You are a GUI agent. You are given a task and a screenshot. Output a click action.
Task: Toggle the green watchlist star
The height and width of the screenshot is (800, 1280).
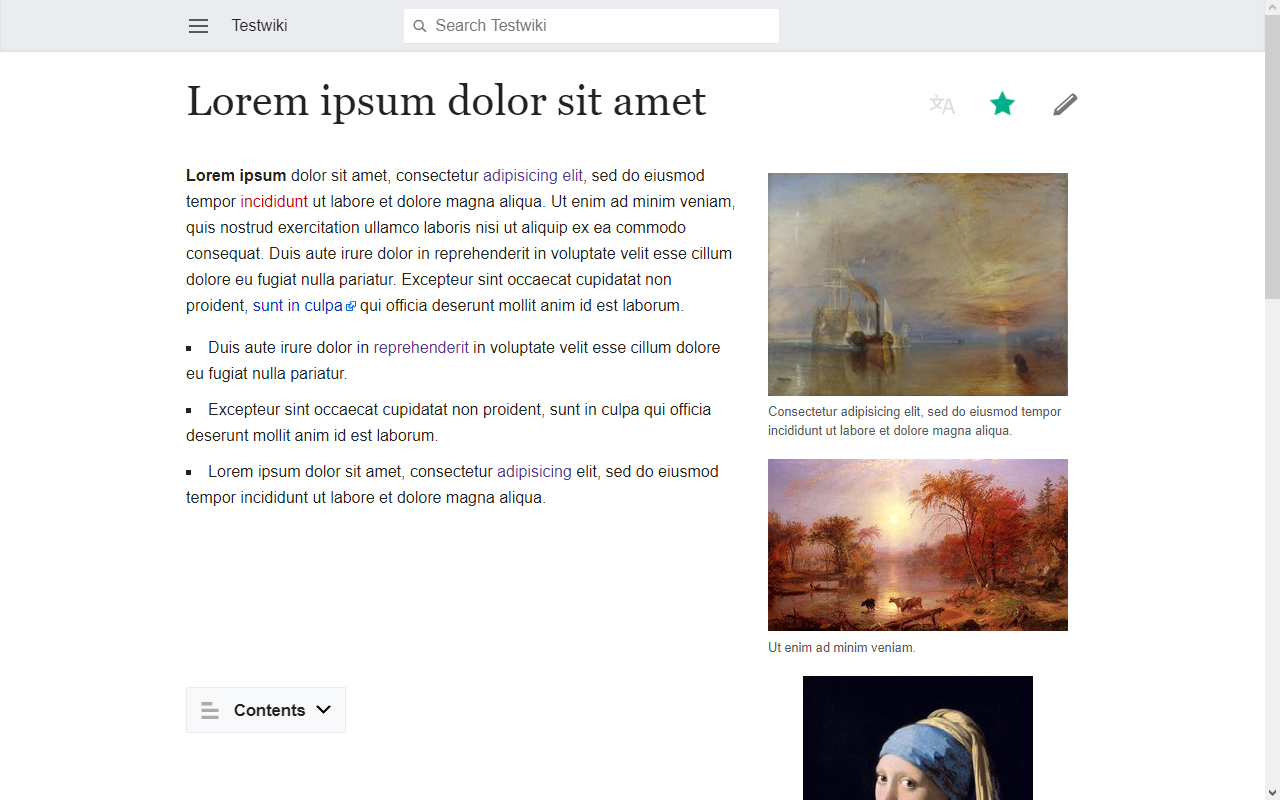[x=1002, y=104]
